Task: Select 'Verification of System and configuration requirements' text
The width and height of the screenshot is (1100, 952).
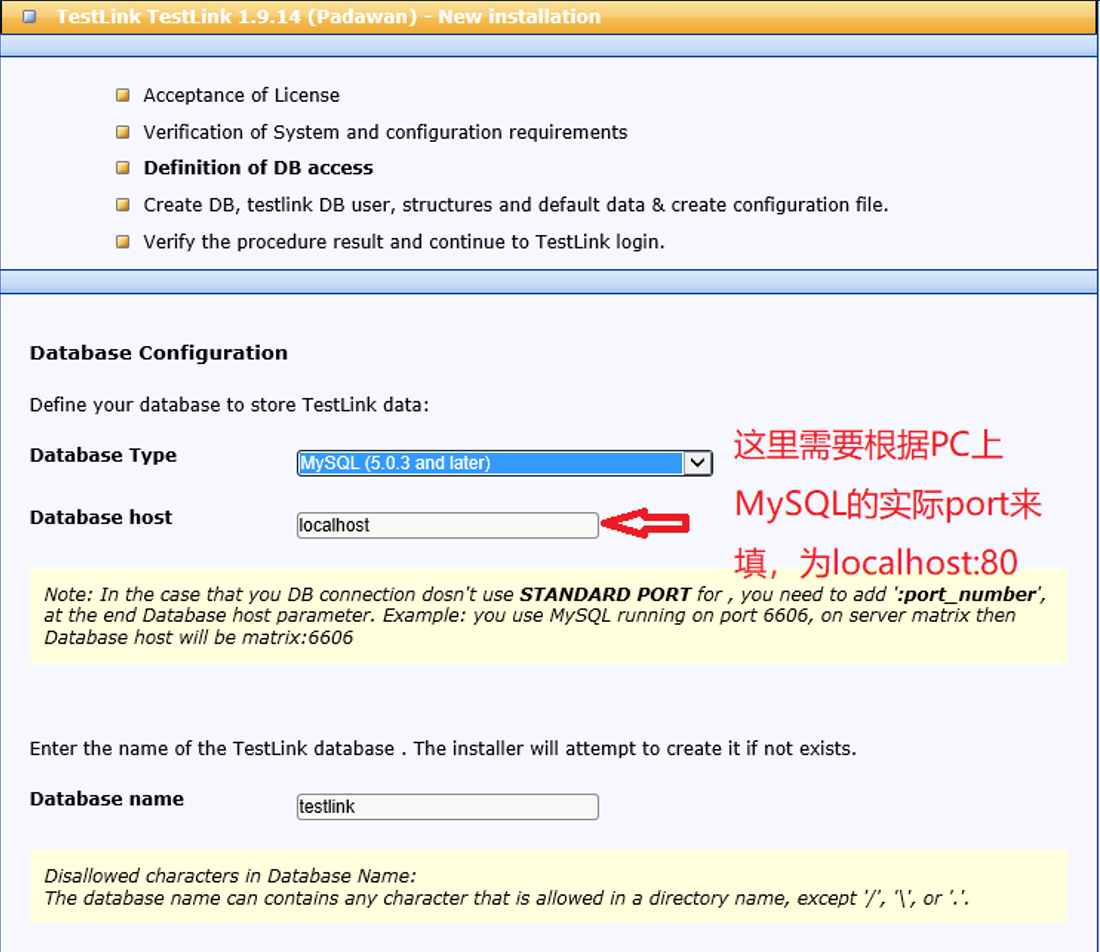Action: click(x=385, y=133)
